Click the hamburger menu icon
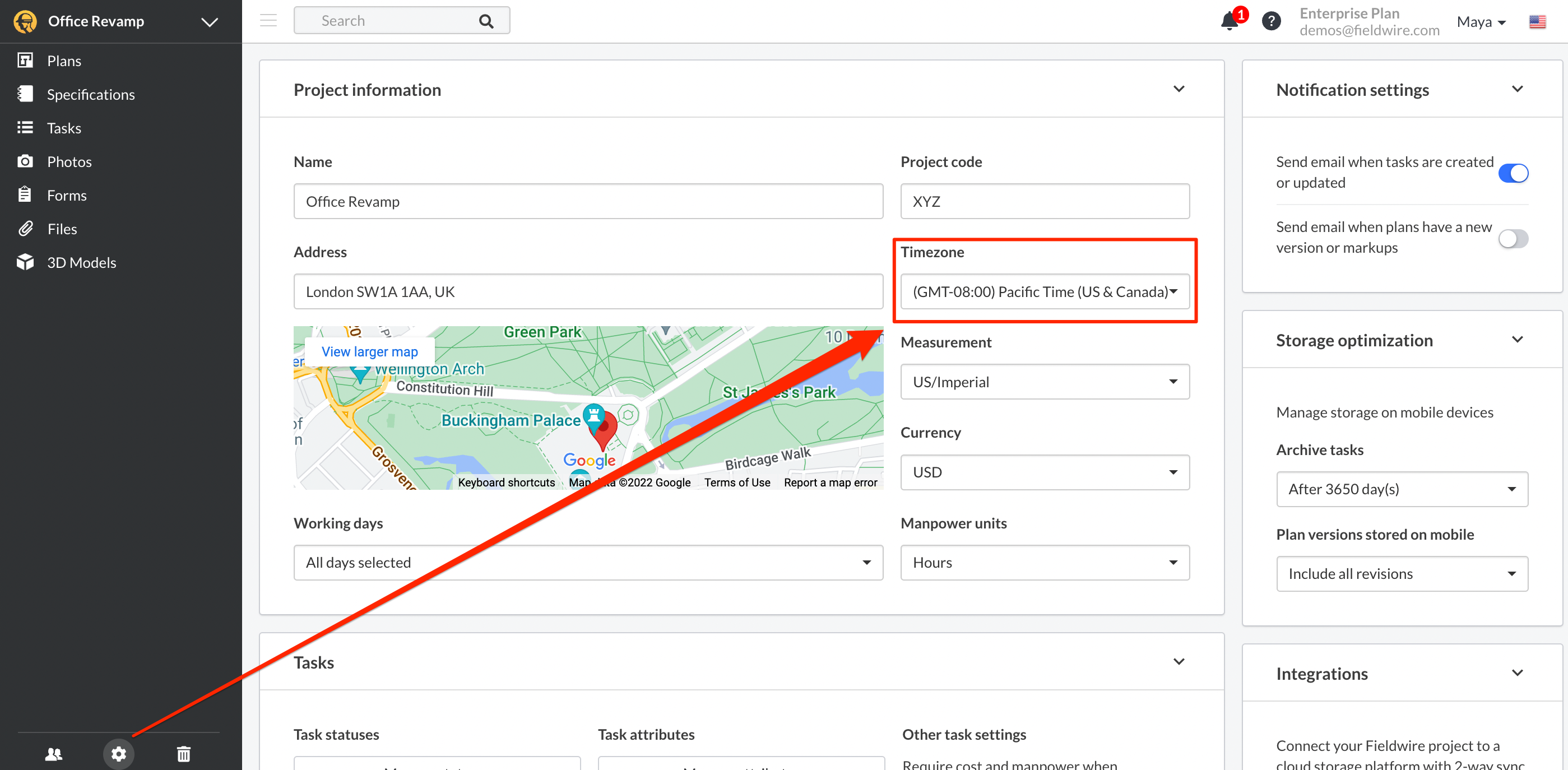Image resolution: width=1568 pixels, height=770 pixels. tap(268, 21)
